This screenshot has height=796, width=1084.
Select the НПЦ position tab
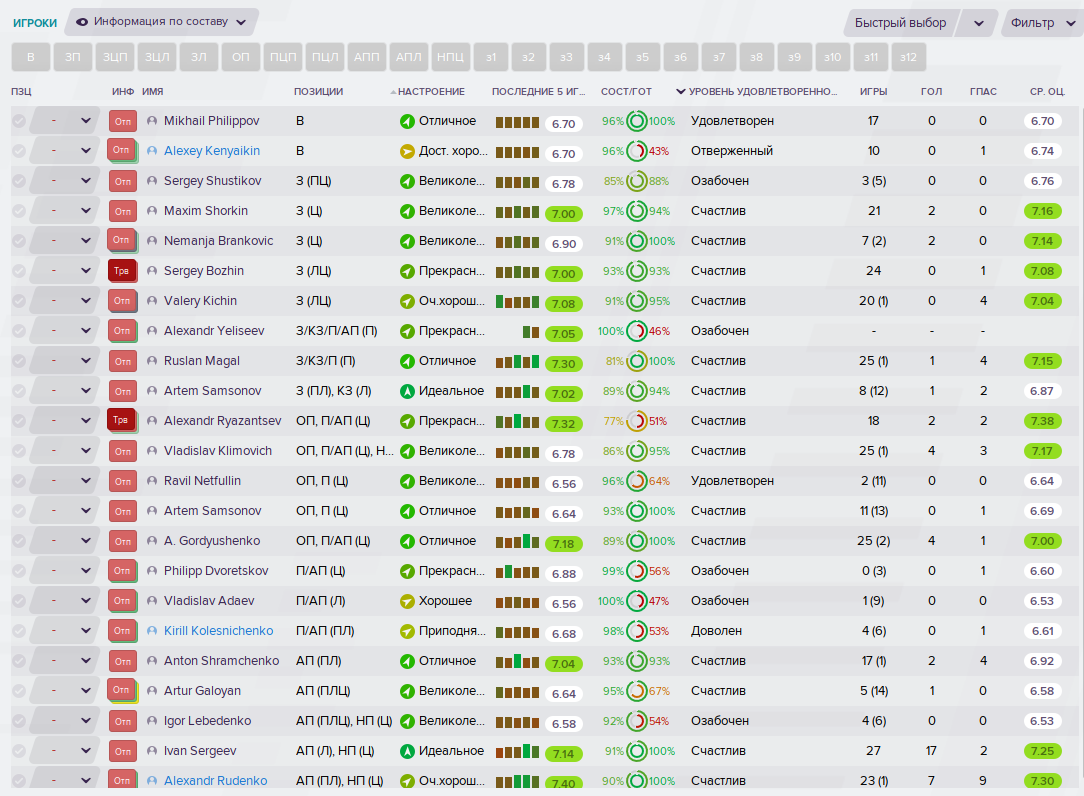[x=450, y=57]
